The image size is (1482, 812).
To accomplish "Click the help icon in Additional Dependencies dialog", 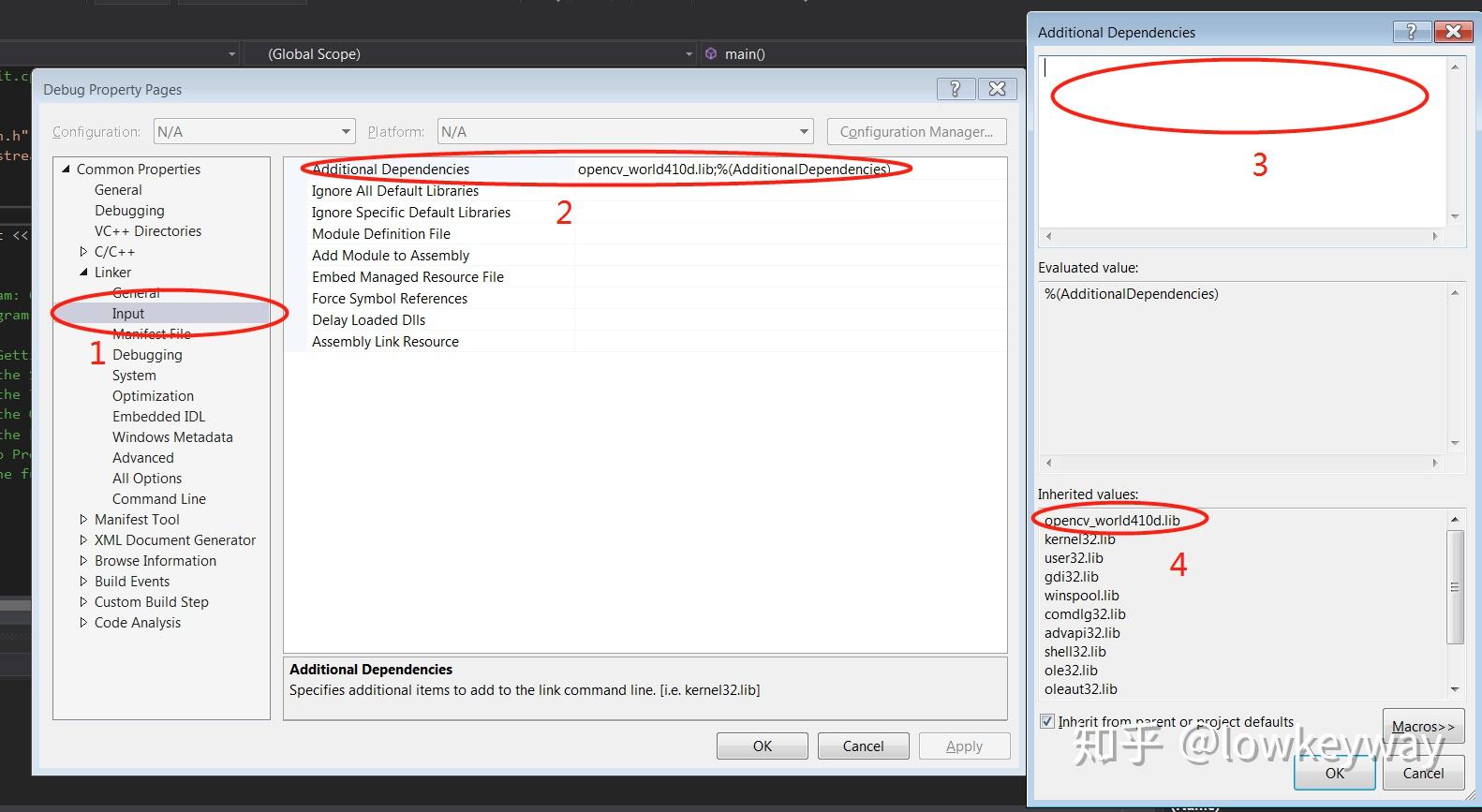I will pyautogui.click(x=1411, y=32).
